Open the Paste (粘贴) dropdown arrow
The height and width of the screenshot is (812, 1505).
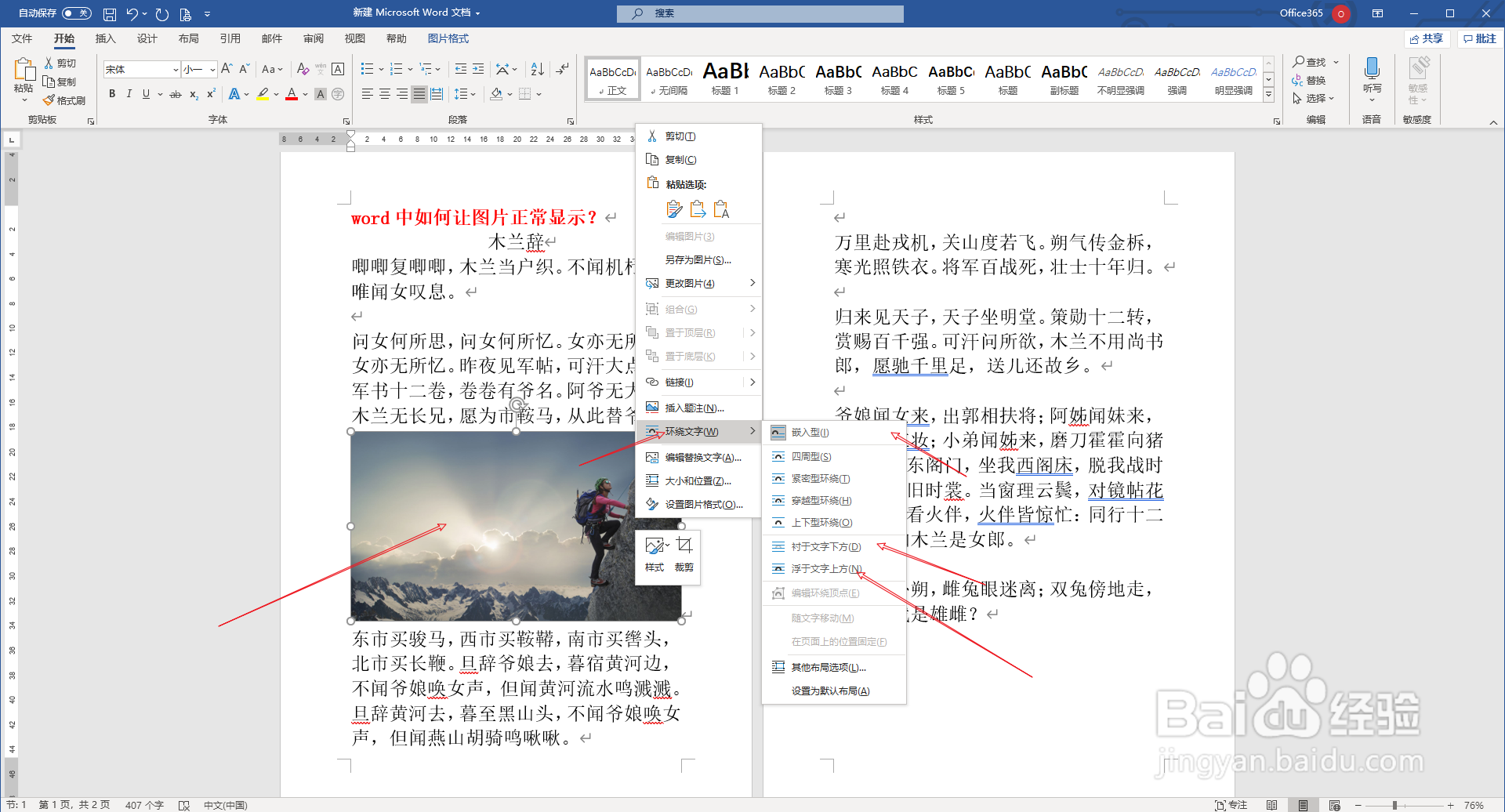(x=24, y=100)
